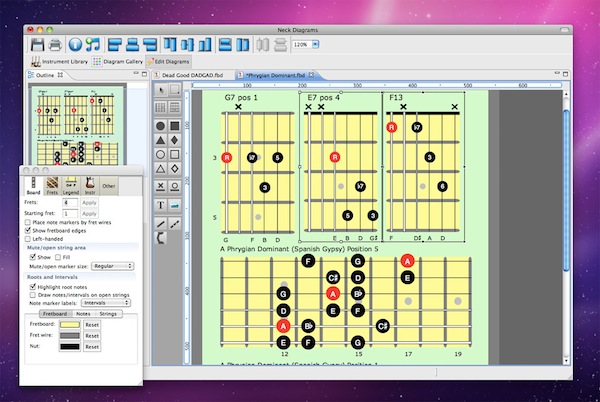The image size is (600, 402).
Task: Align selected diagrams to top edges
Action: point(170,45)
